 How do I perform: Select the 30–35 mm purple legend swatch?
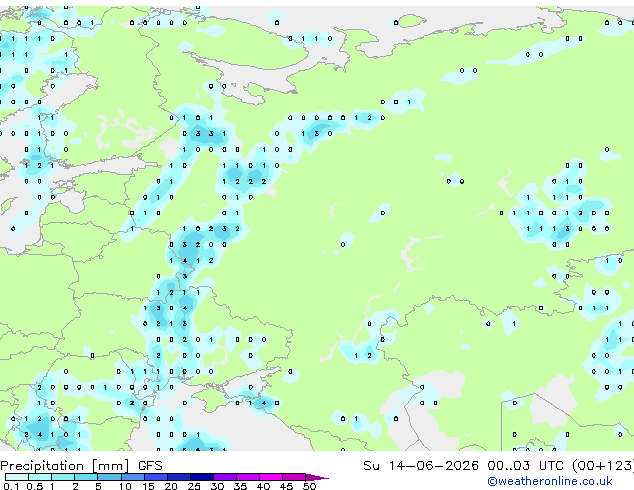(224, 477)
